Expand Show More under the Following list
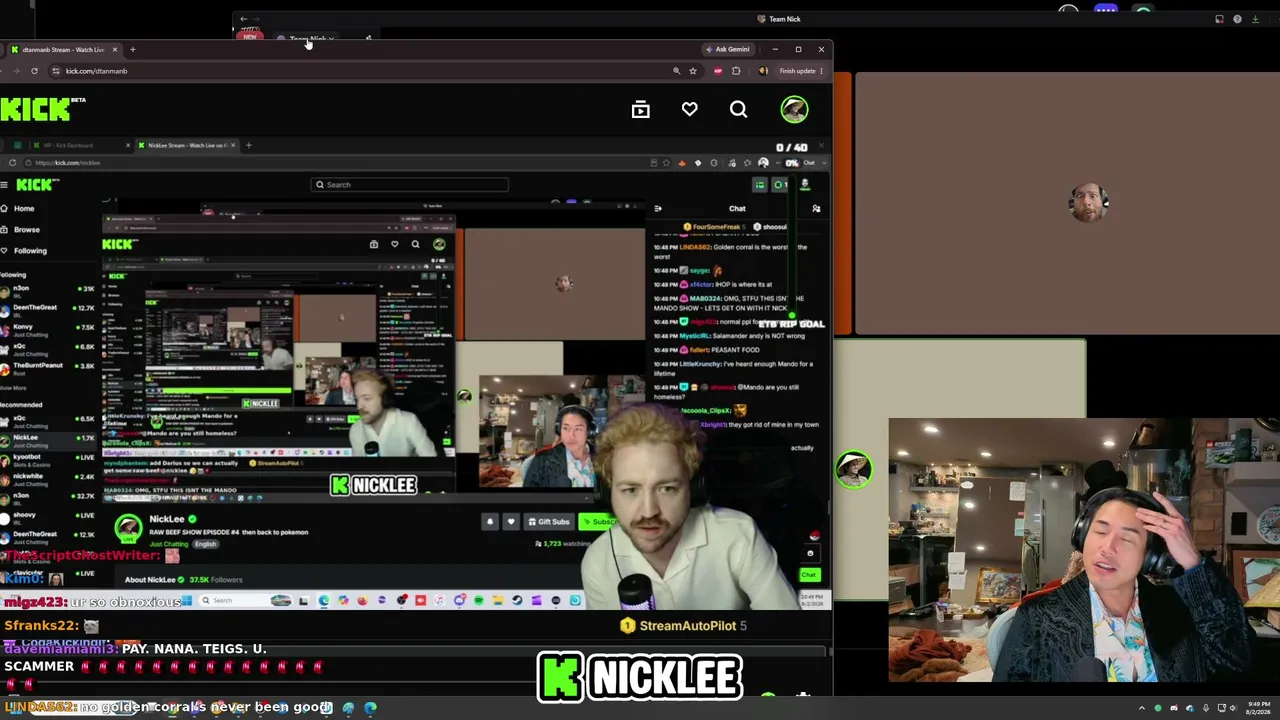This screenshot has height=720, width=1280. tap(13, 388)
